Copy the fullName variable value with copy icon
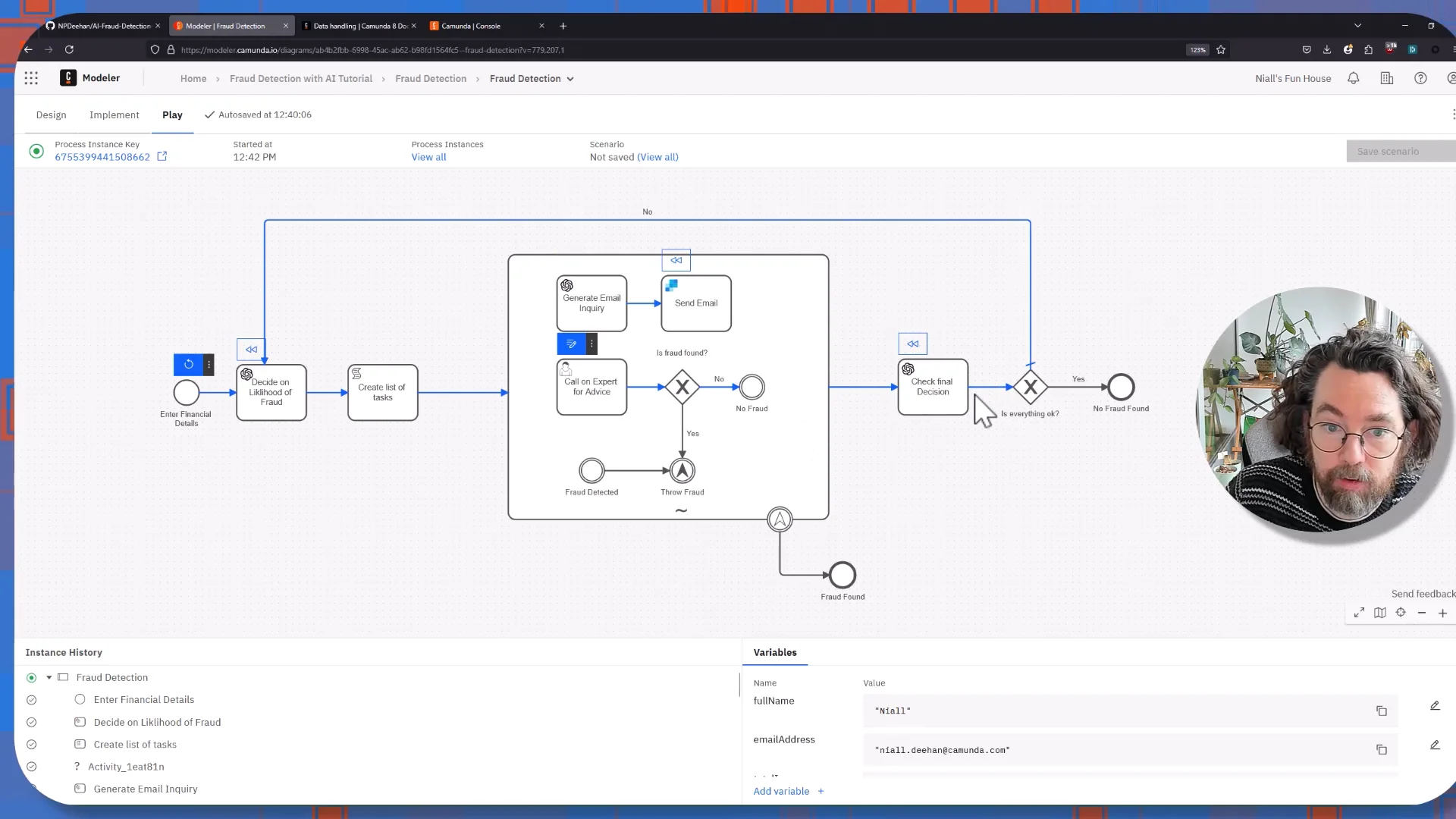1456x819 pixels. pyautogui.click(x=1382, y=711)
